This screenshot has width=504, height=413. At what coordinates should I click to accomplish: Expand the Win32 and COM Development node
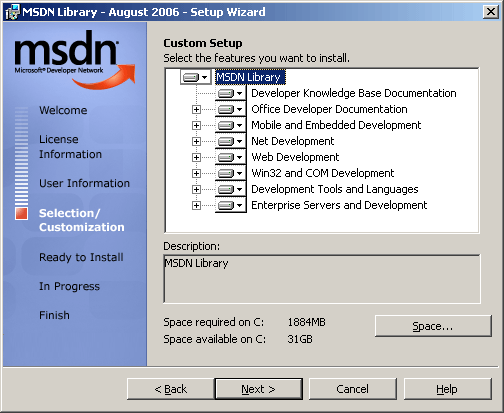pos(196,173)
